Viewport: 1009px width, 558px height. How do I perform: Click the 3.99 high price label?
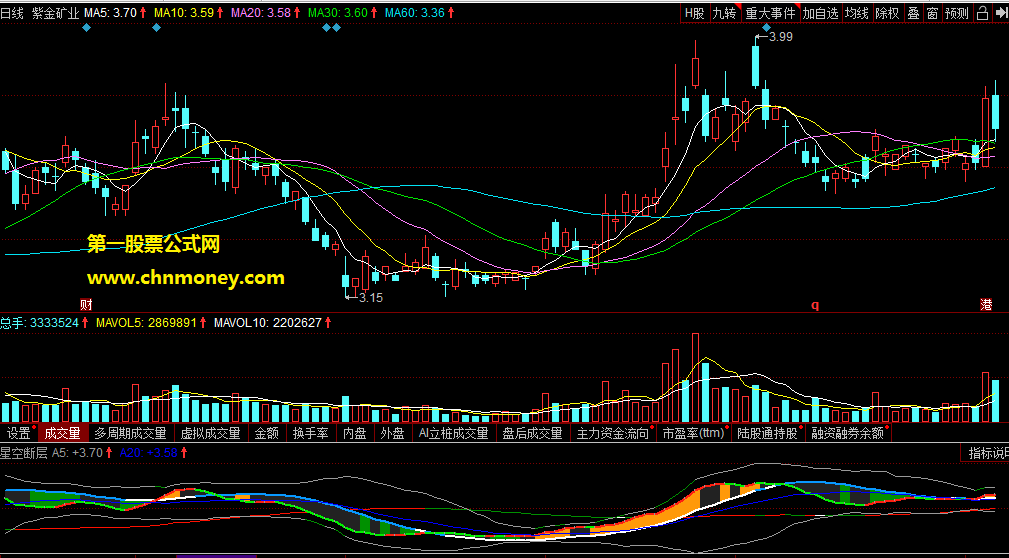tap(781, 37)
